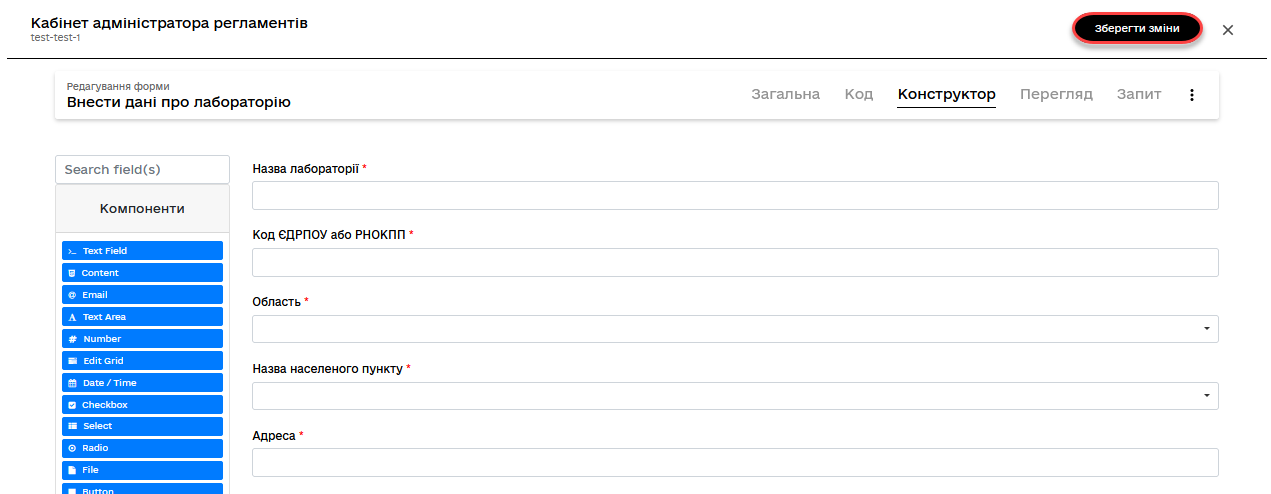The image size is (1271, 494).
Task: Expand the Область dropdown
Action: point(735,329)
